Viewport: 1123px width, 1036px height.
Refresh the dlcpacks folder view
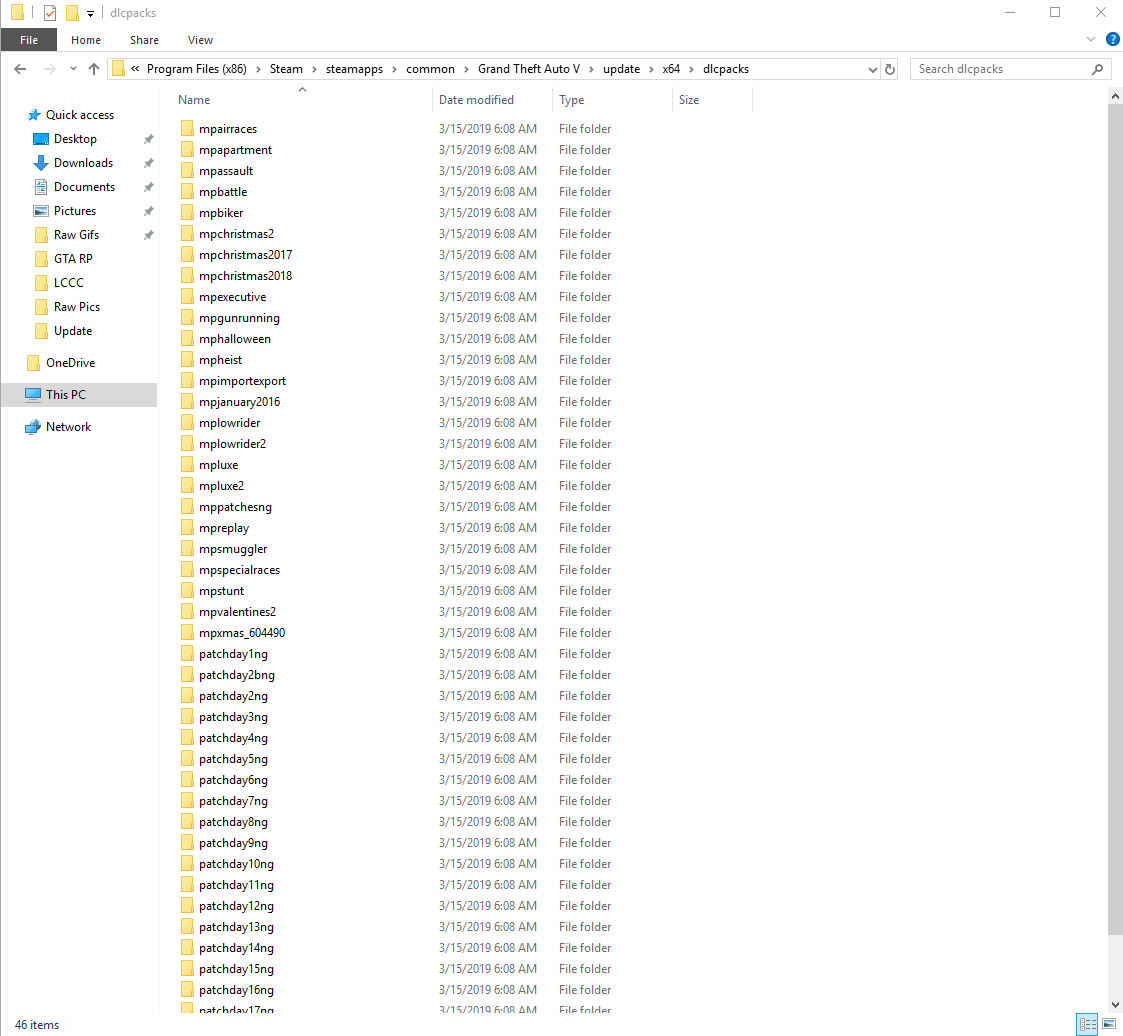pyautogui.click(x=890, y=69)
